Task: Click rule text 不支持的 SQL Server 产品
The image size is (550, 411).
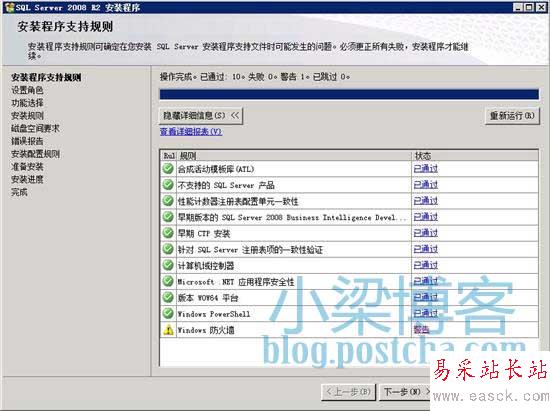Action: (226, 185)
